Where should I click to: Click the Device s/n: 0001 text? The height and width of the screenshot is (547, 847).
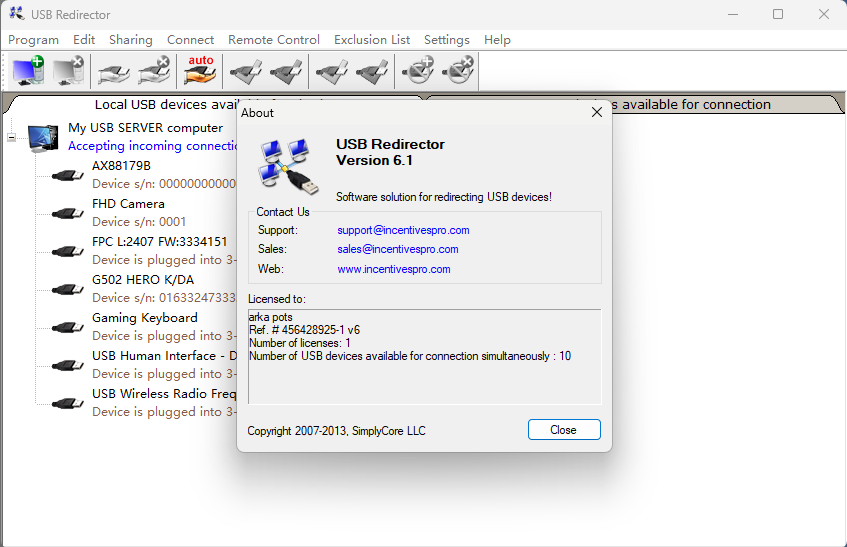pyautogui.click(x=139, y=222)
